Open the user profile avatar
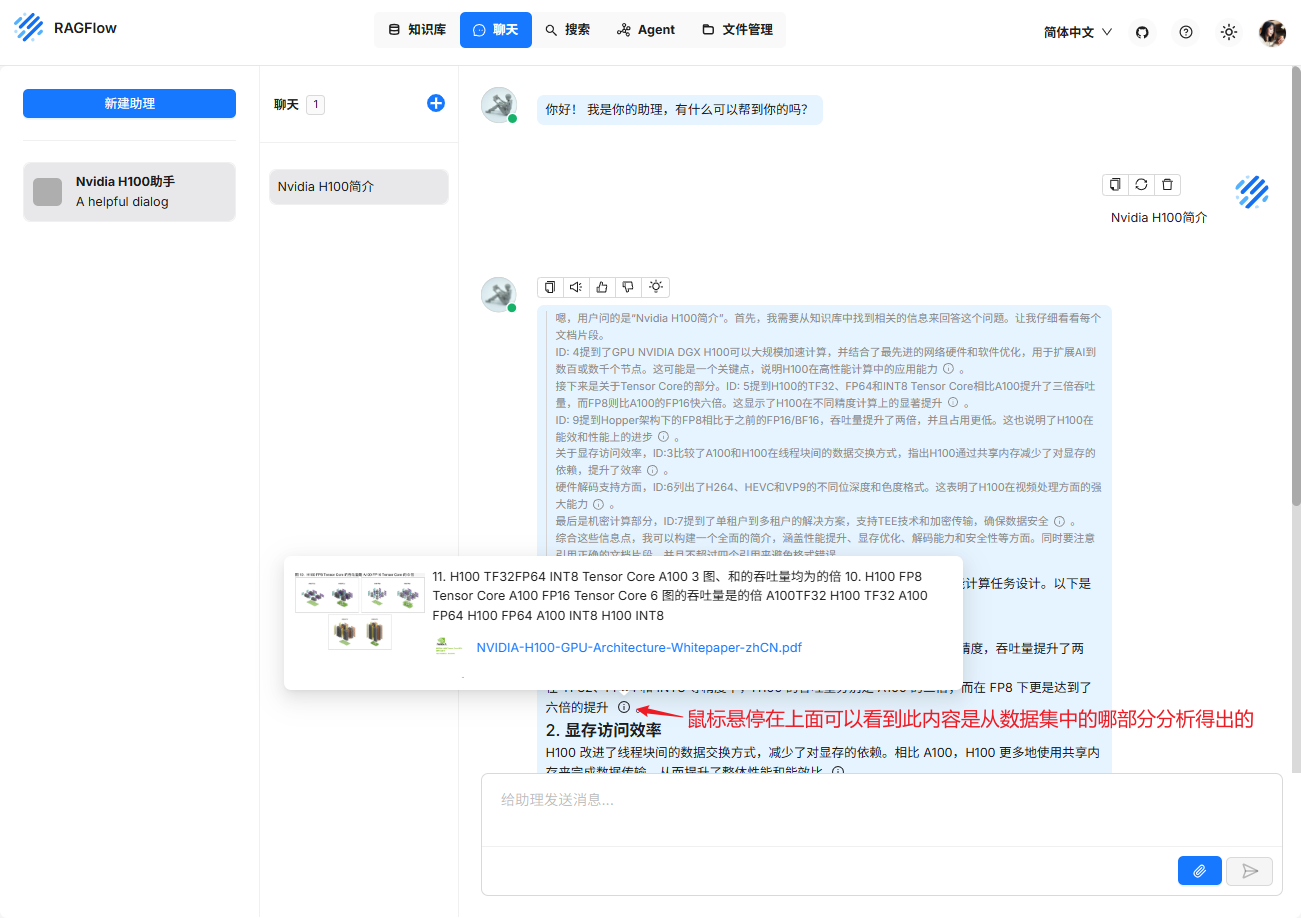Screen dimensions: 1301x918 pyautogui.click(x=1272, y=32)
